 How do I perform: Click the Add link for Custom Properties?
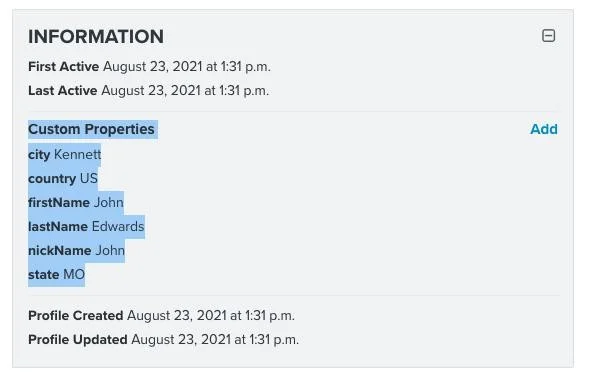click(544, 129)
